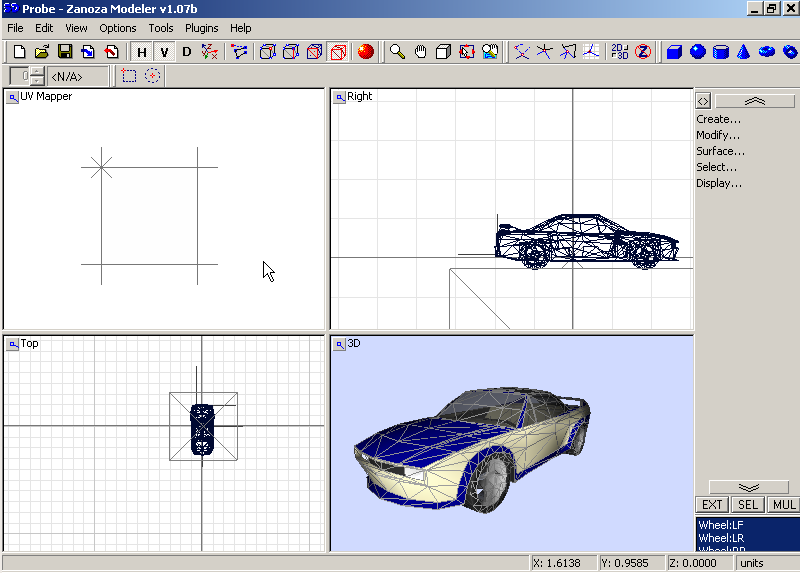Click the Save file icon
Image resolution: width=800 pixels, height=573 pixels.
pos(65,52)
